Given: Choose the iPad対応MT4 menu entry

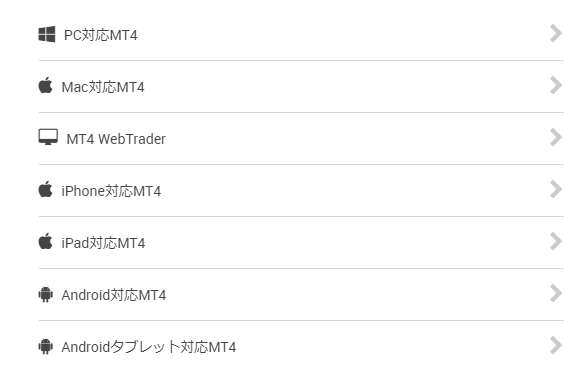Looking at the screenshot, I should pos(103,243).
